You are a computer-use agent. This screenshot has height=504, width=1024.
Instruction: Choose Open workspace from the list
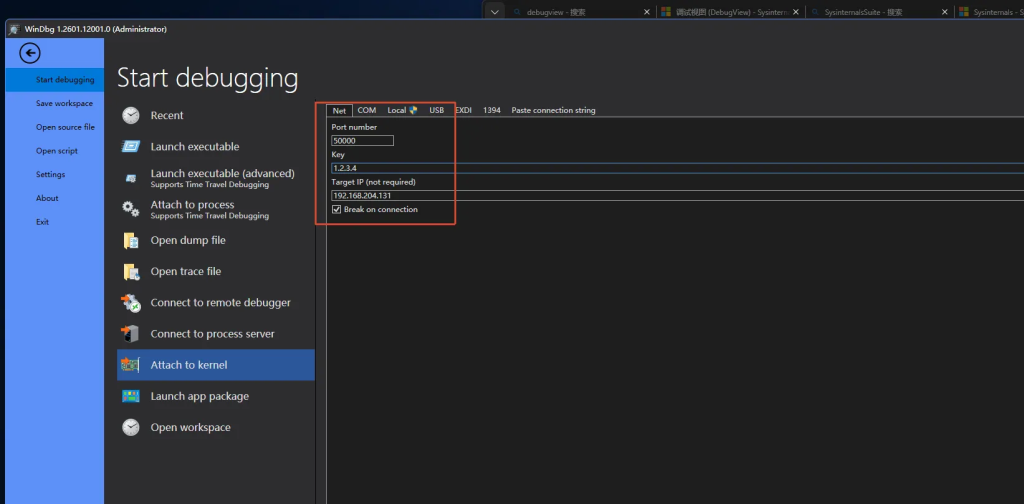(190, 428)
